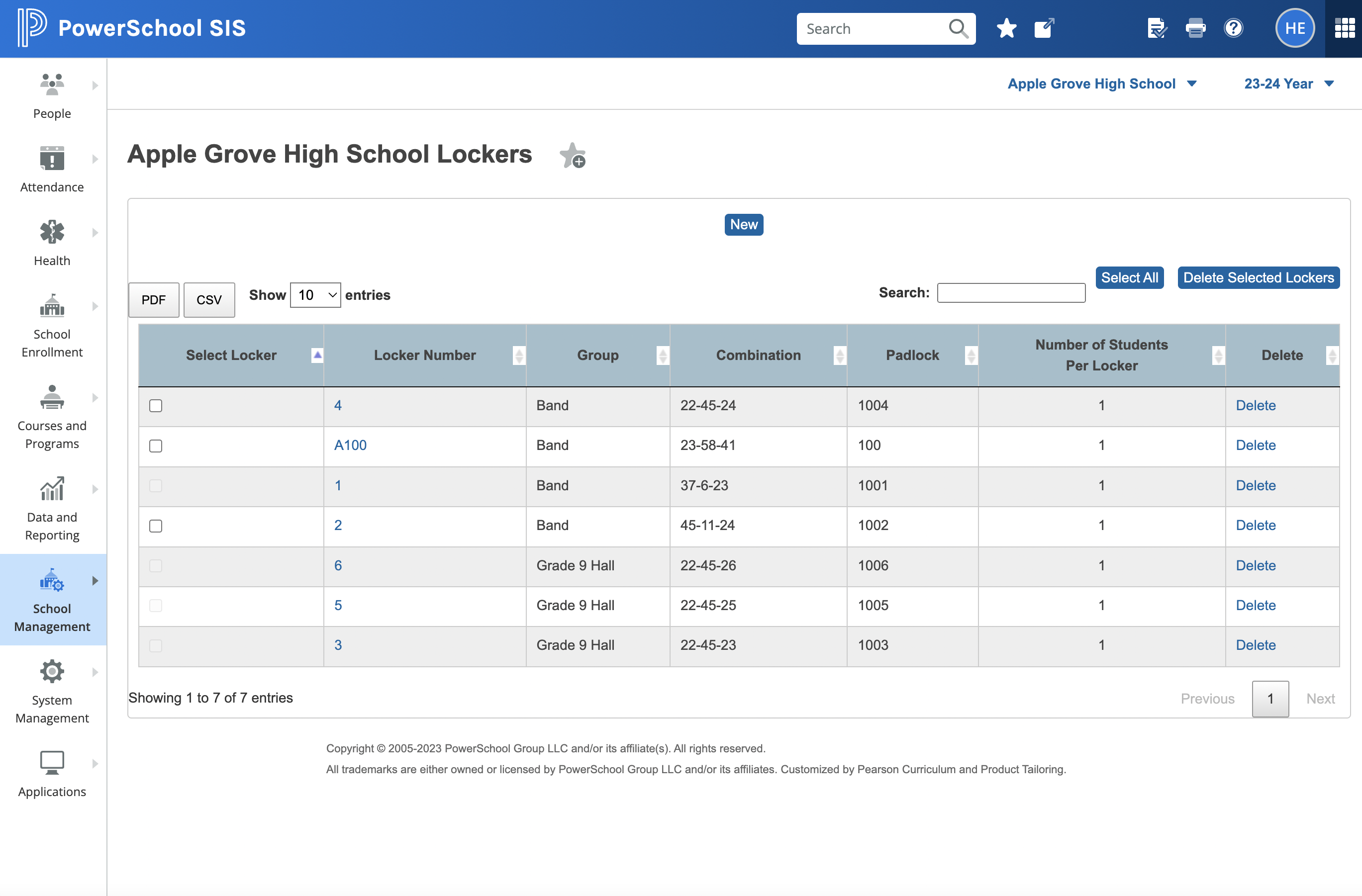
Task: Click Delete Selected Lockers
Action: 1259,277
